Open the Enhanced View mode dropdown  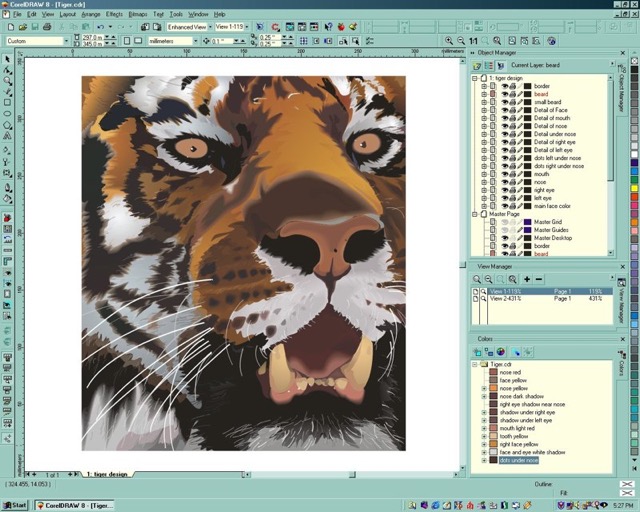point(210,27)
